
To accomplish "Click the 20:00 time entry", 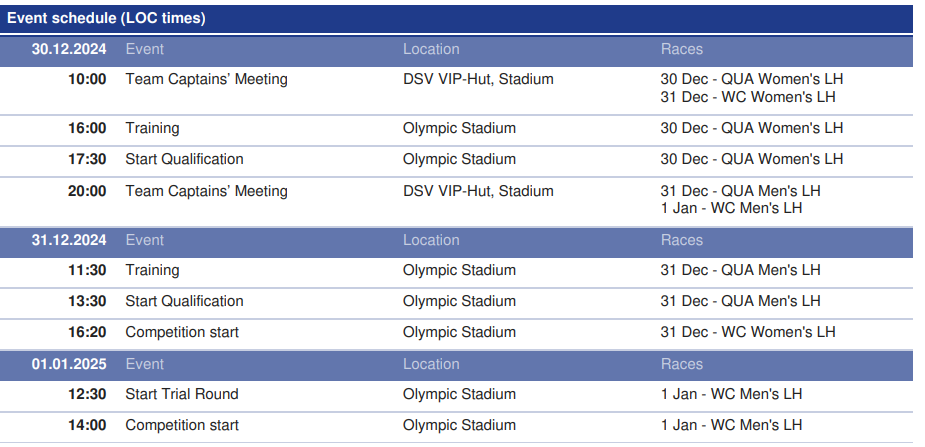I will 87,191.
